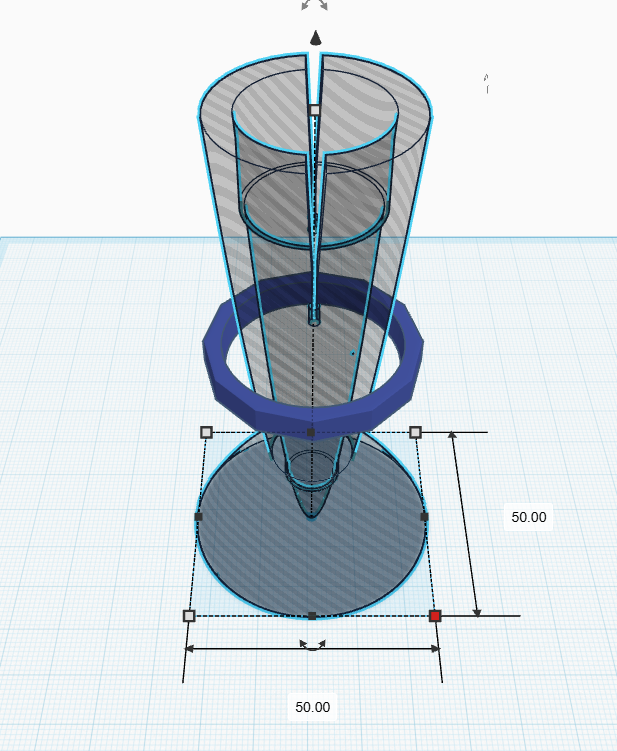The image size is (617, 751).
Task: Select the flat circular disc on the workplane
Action: 250,560
